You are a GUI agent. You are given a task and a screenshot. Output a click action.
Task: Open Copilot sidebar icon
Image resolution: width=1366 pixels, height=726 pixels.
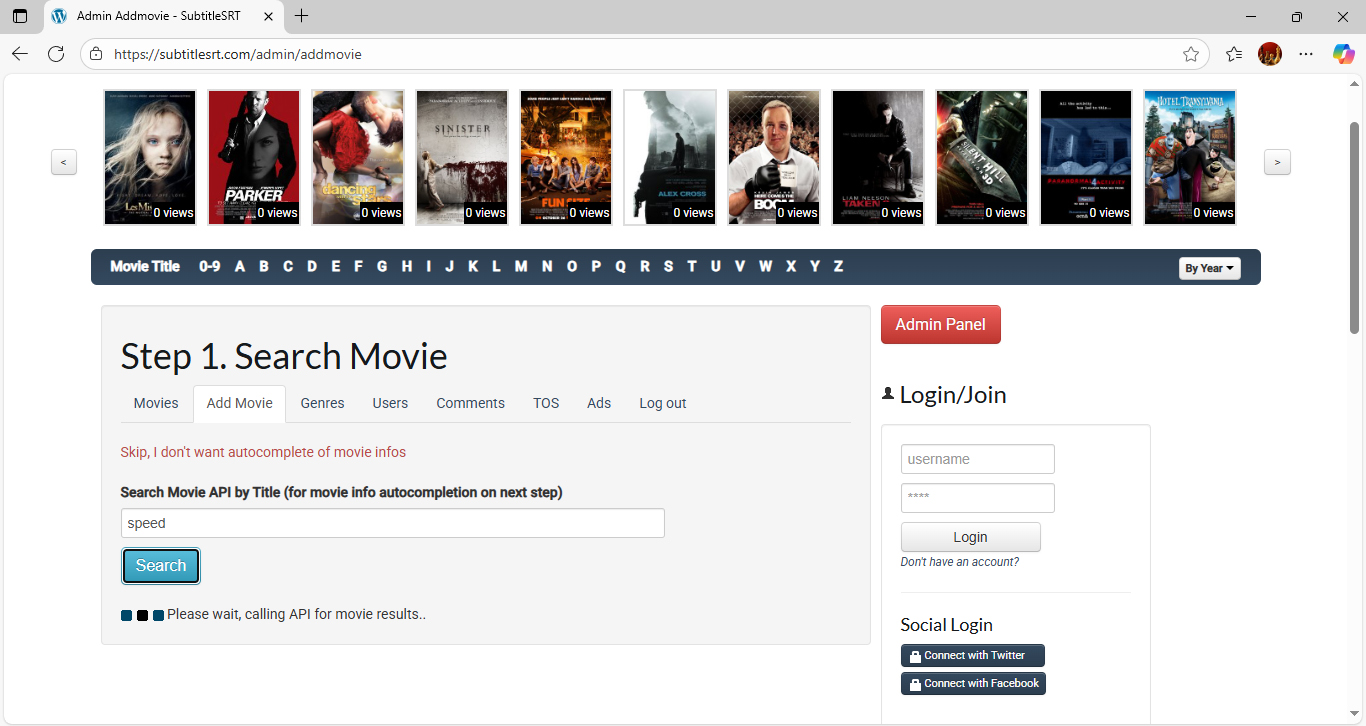coord(1343,54)
